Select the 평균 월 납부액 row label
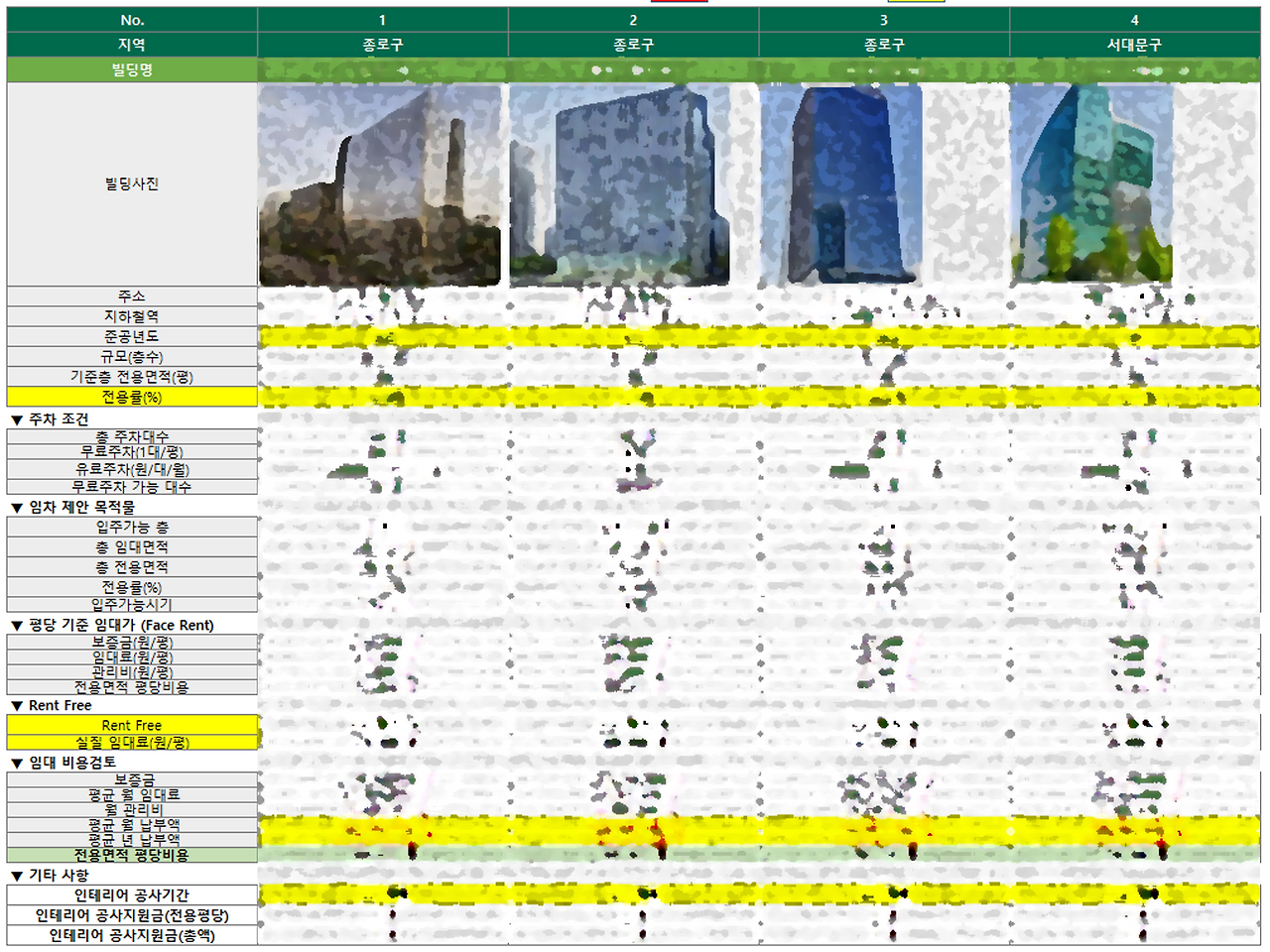This screenshot has height=952, width=1270. 132,825
